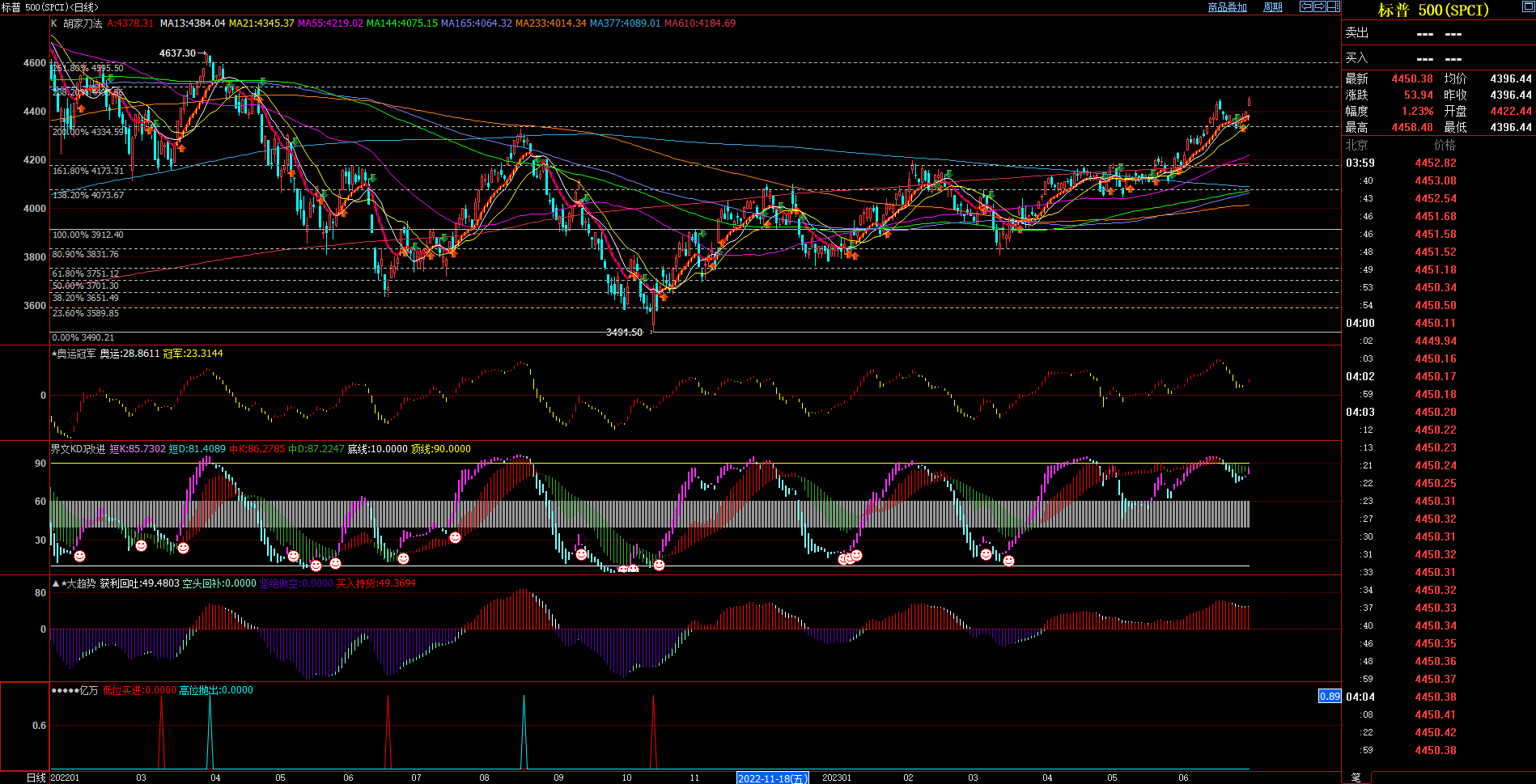The image size is (1536, 784).
Task: Select the 笔 tab at bottom right
Action: click(x=1356, y=778)
